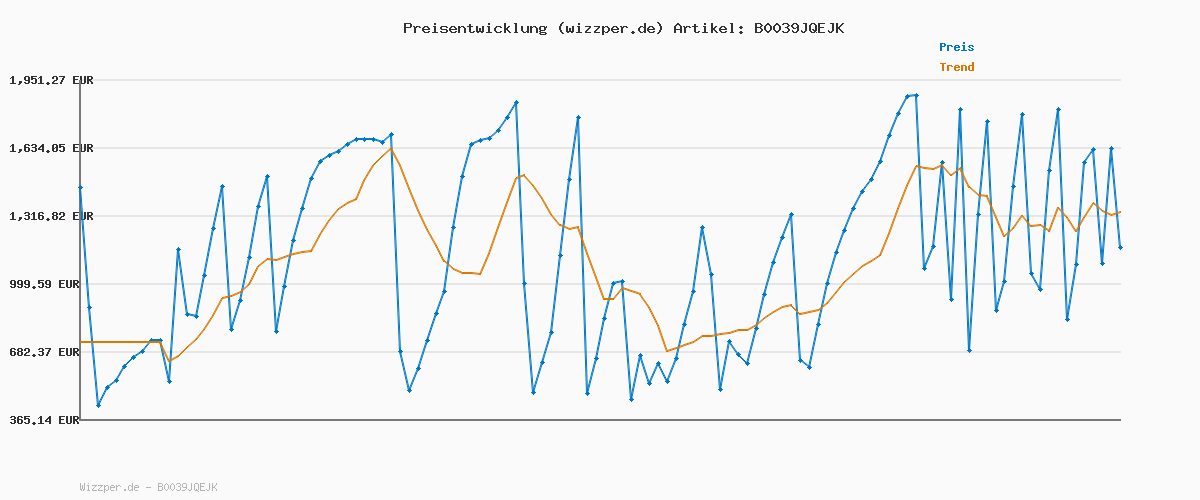Select the highest blue price data point

point(916,95)
